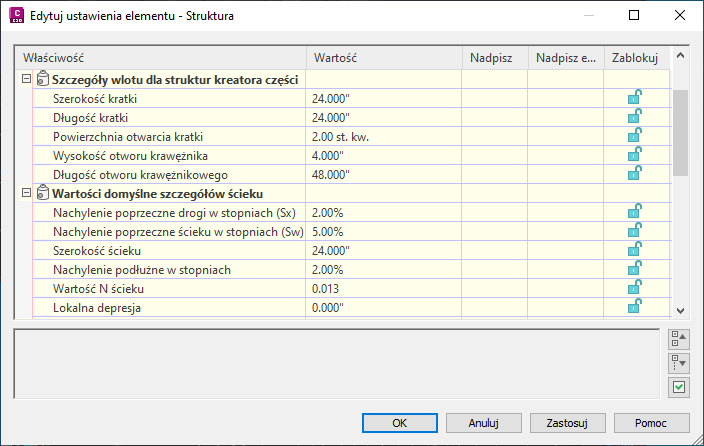
Task: Click the vertical scrollbar thumb
Action: click(681, 132)
